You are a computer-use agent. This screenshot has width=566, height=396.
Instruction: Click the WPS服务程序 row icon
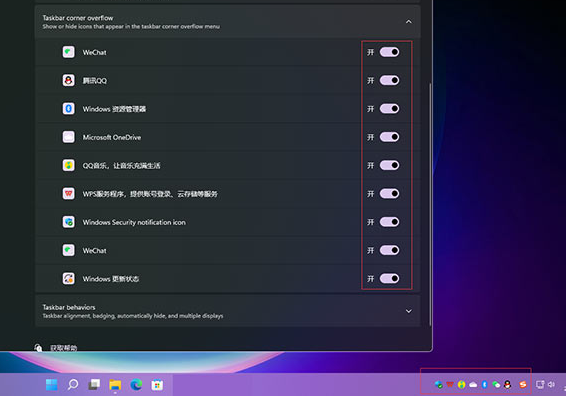[x=69, y=193]
